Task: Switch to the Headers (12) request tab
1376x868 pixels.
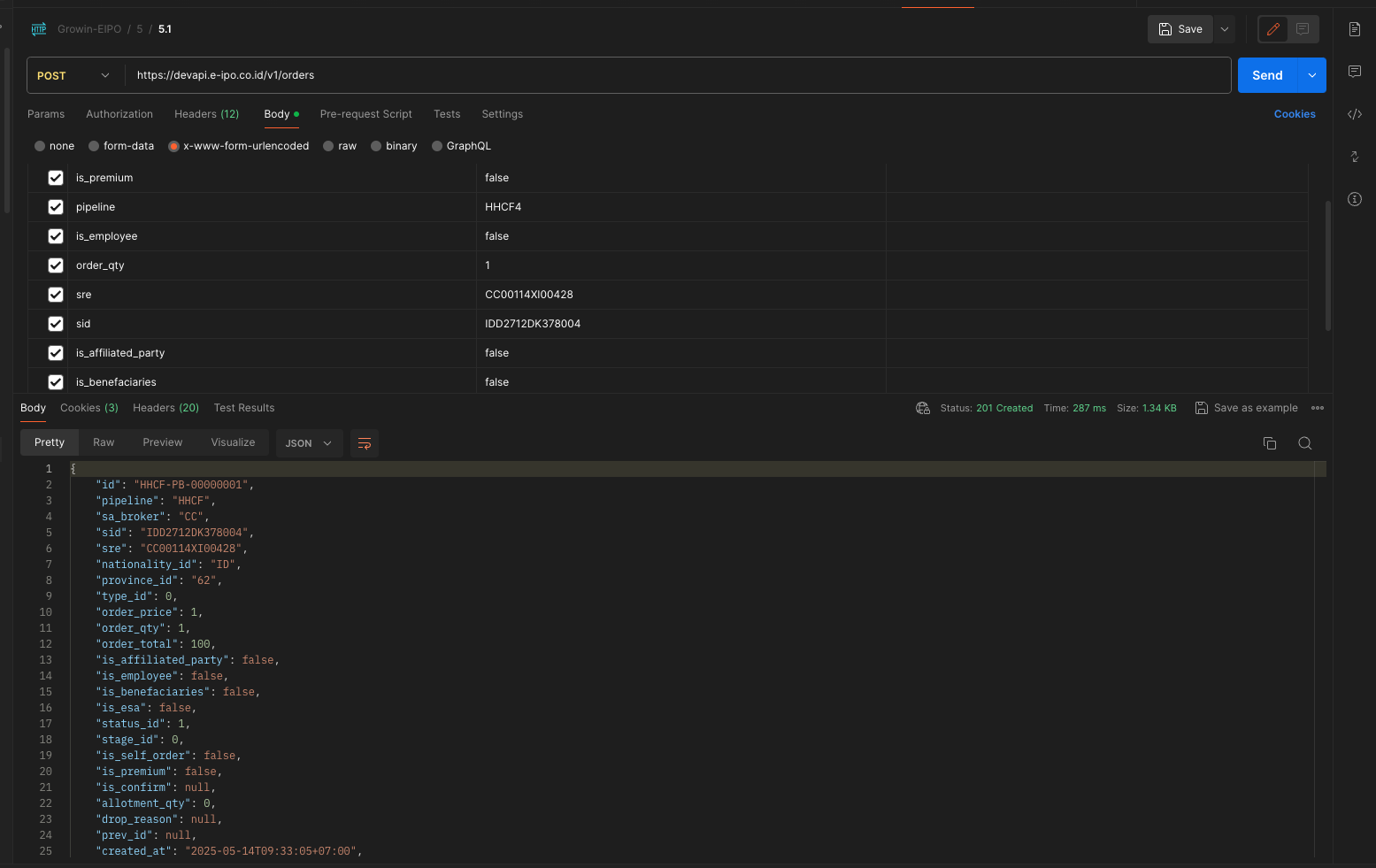Action: pos(207,114)
